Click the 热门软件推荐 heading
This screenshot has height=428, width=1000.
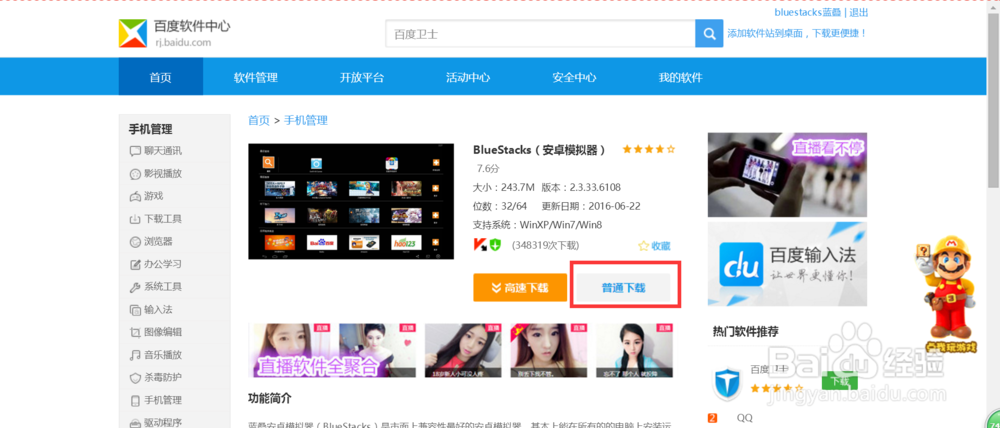[746, 332]
